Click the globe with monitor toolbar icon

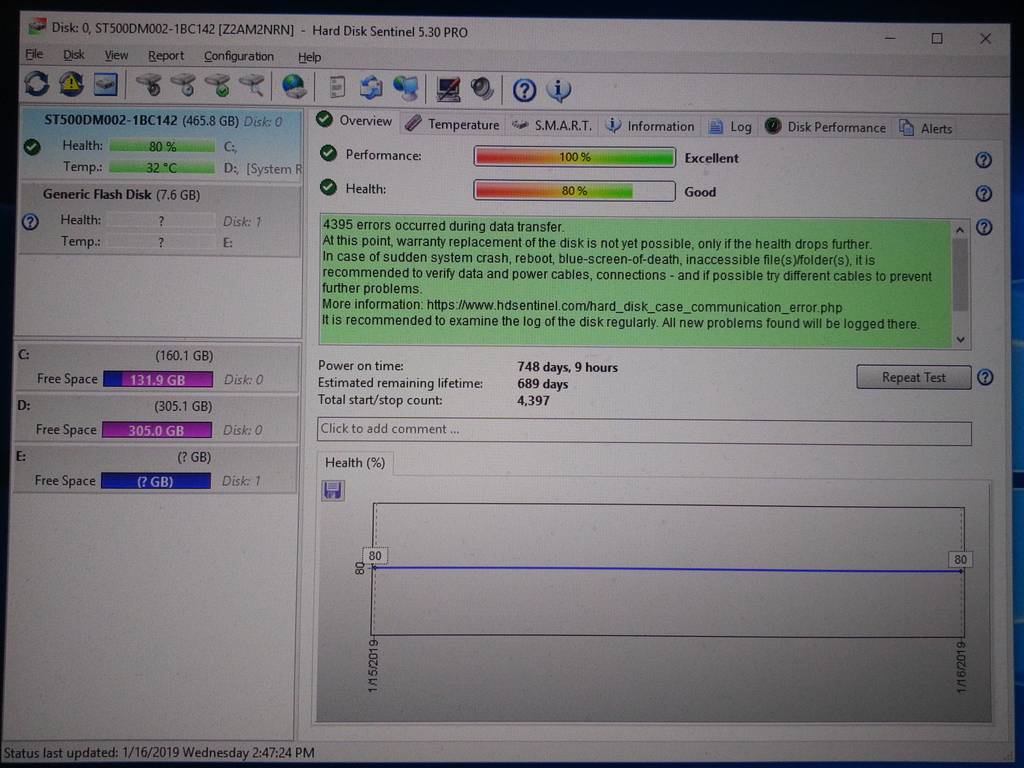point(406,89)
